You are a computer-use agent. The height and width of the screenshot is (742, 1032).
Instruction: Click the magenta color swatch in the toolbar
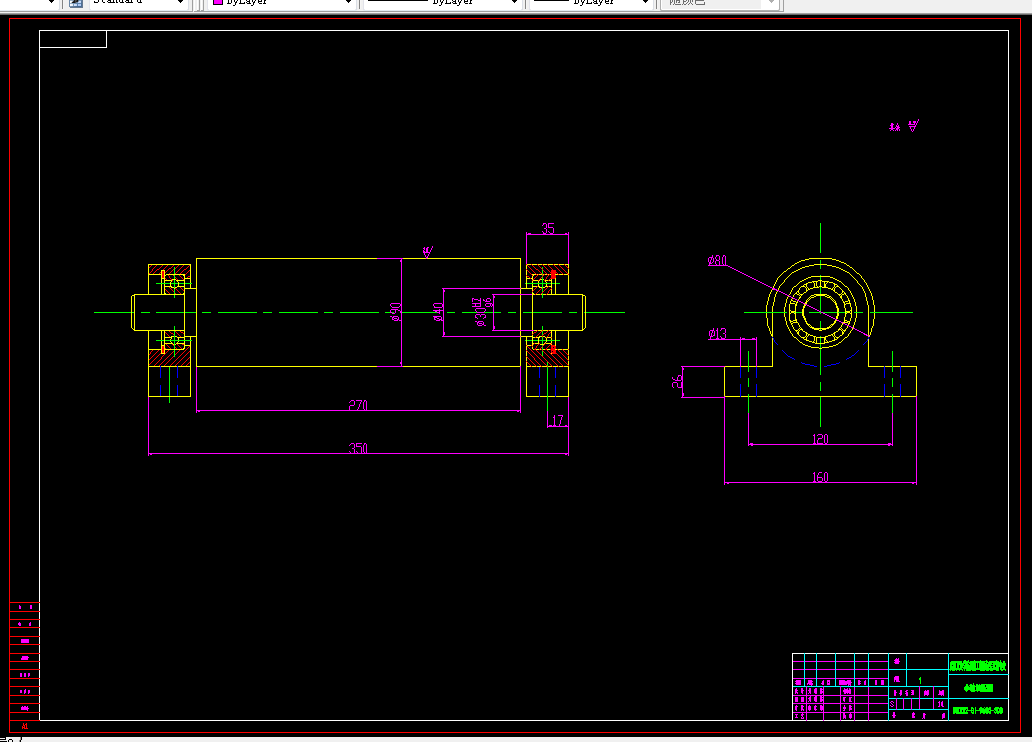tap(217, 3)
